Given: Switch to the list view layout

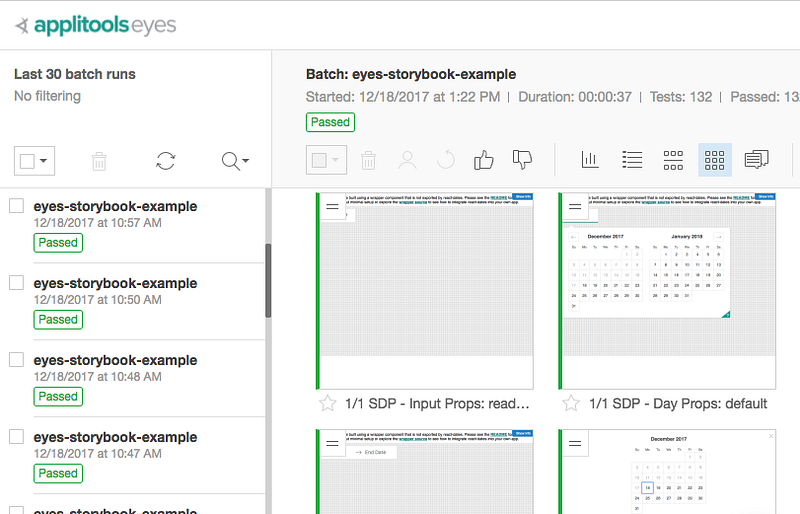Looking at the screenshot, I should pyautogui.click(x=632, y=159).
